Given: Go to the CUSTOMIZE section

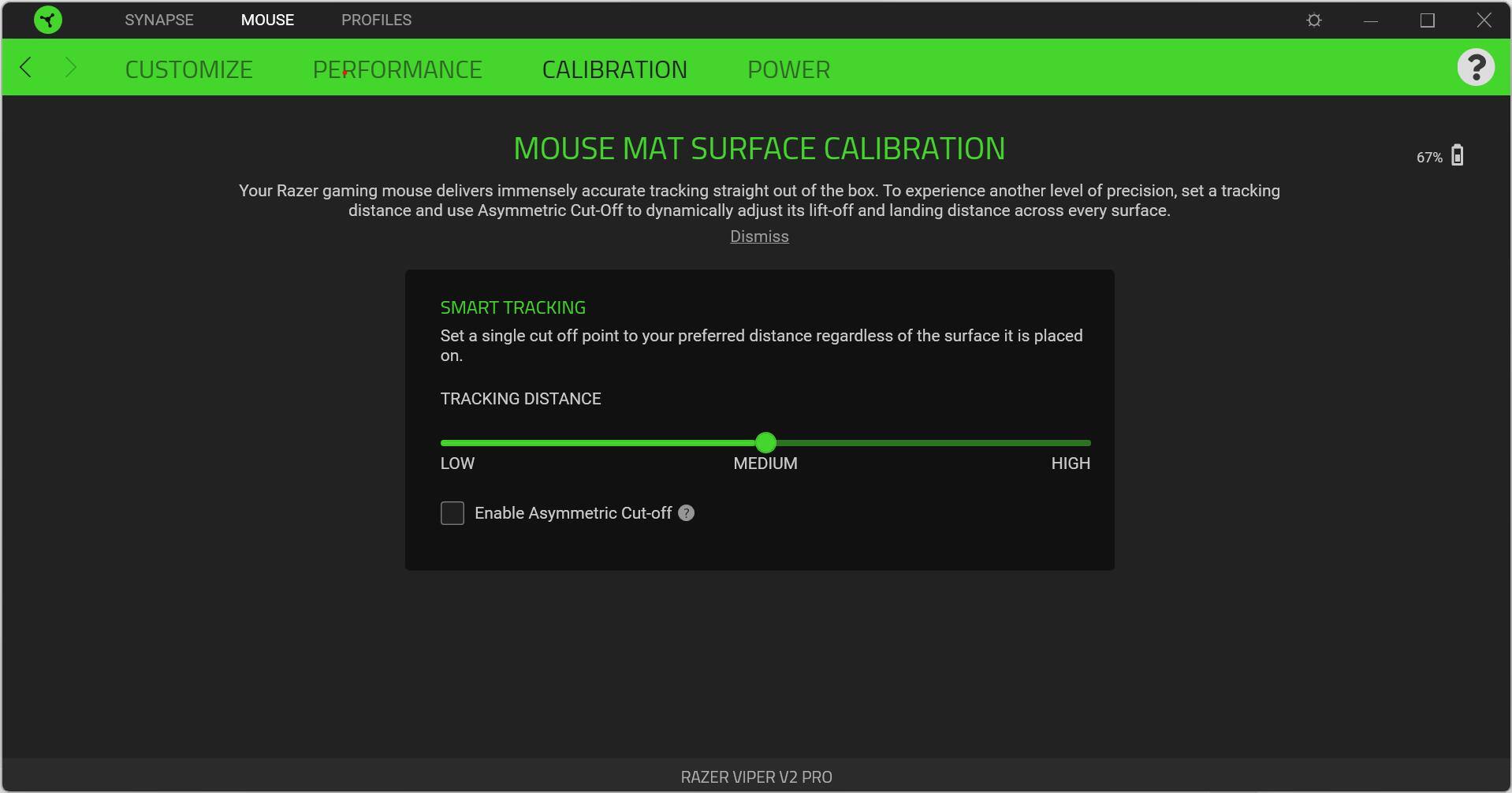Looking at the screenshot, I should coord(188,69).
